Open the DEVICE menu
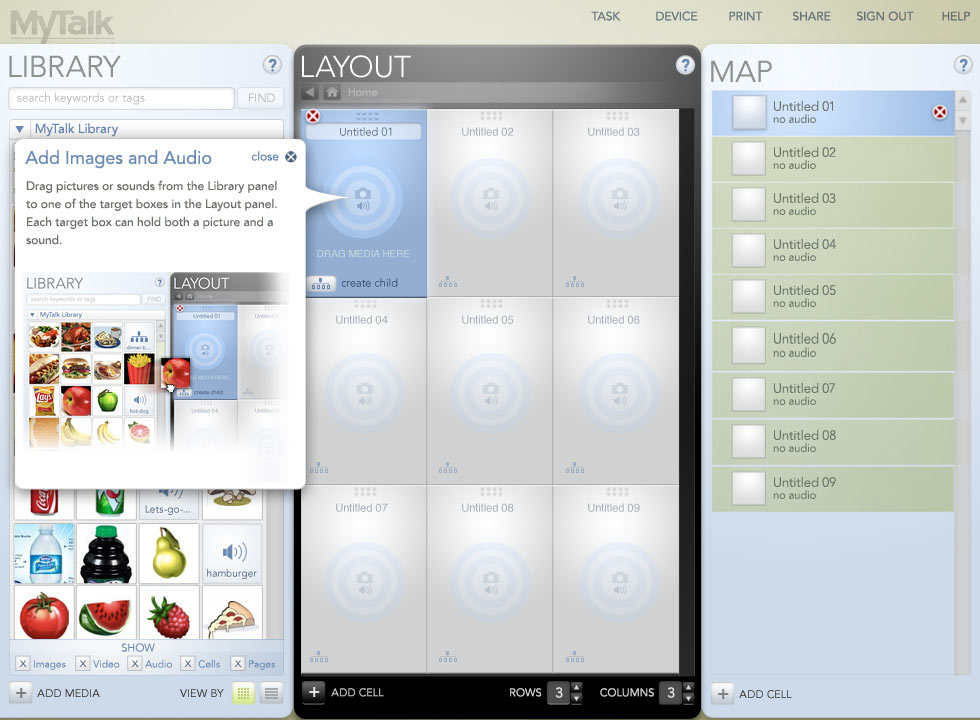 point(676,16)
